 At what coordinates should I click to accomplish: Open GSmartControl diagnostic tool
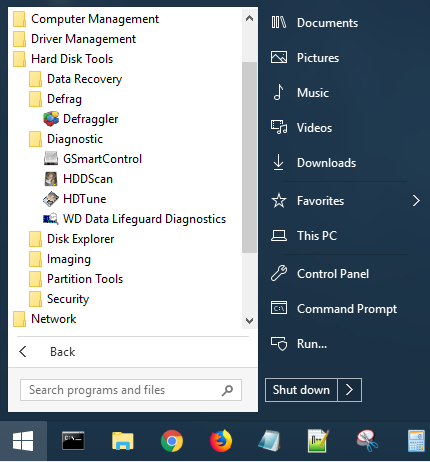tap(93, 159)
